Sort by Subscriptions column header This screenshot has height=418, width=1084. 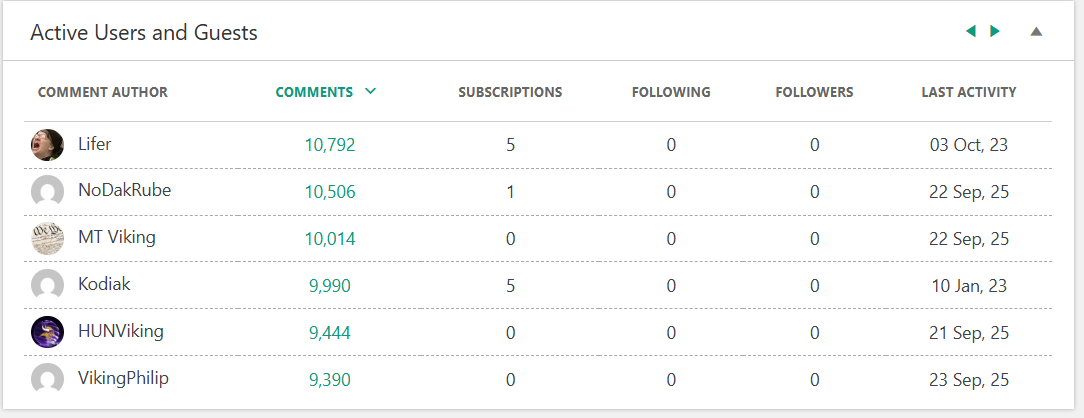[x=510, y=92]
